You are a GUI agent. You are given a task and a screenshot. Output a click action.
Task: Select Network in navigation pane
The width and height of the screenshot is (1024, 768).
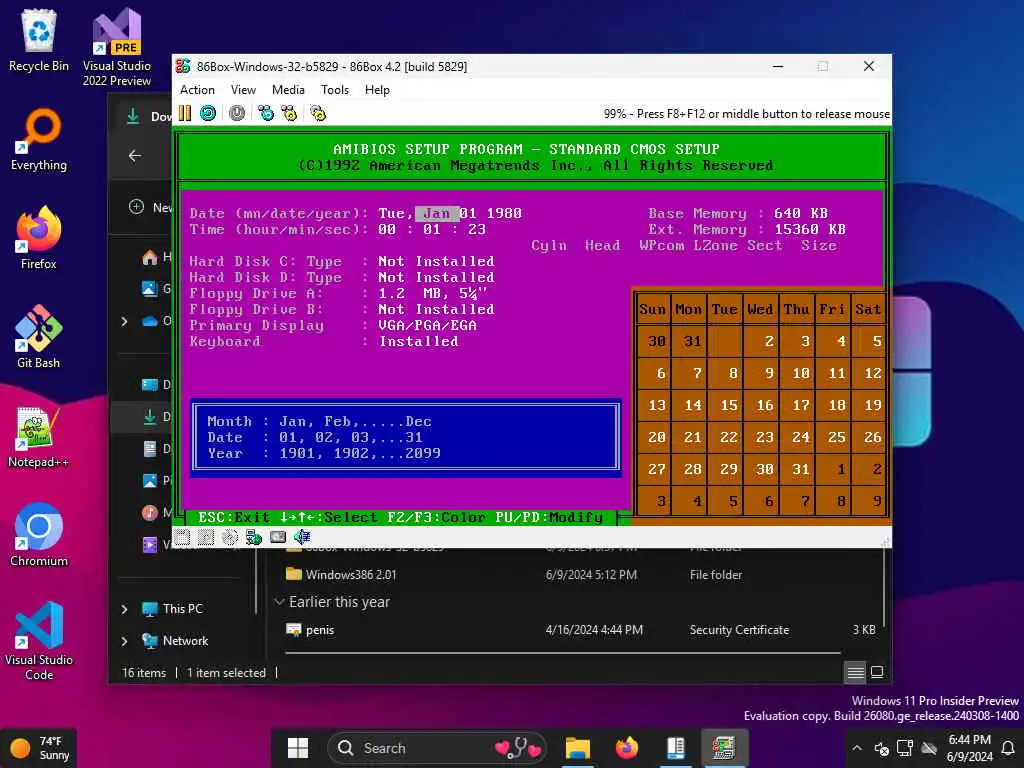pyautogui.click(x=175, y=641)
